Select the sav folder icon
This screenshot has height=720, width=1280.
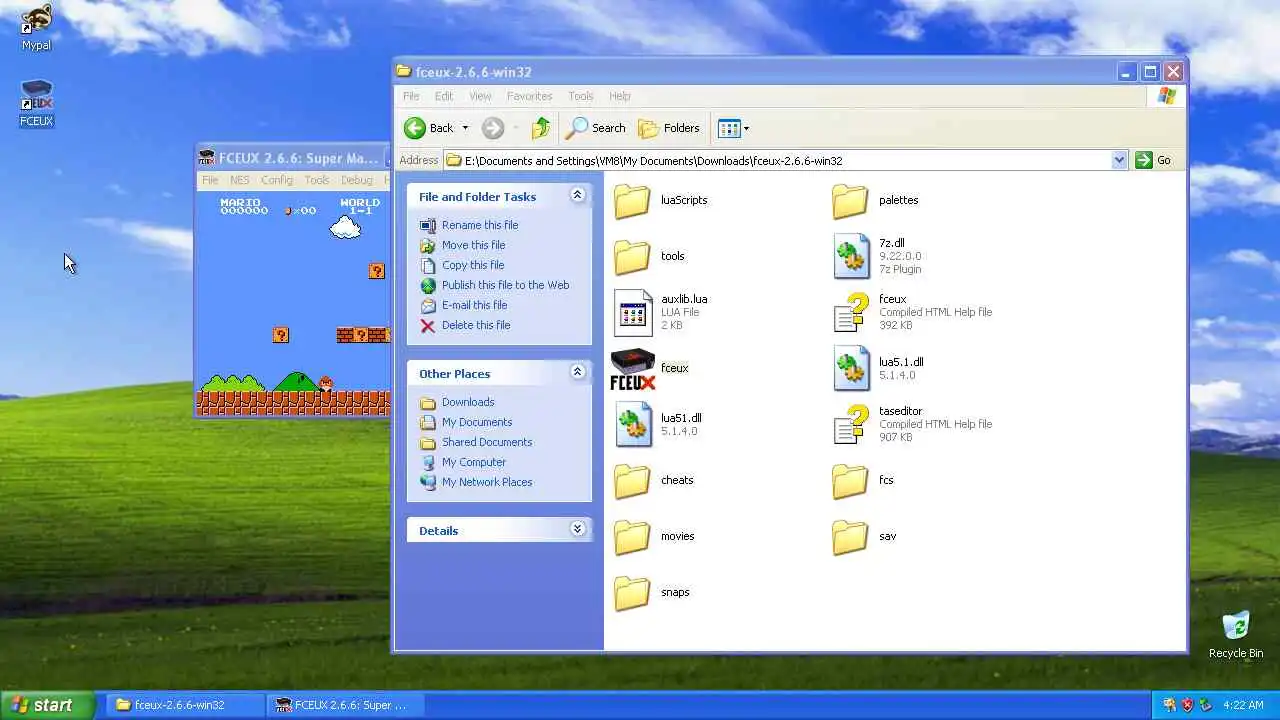coord(850,537)
